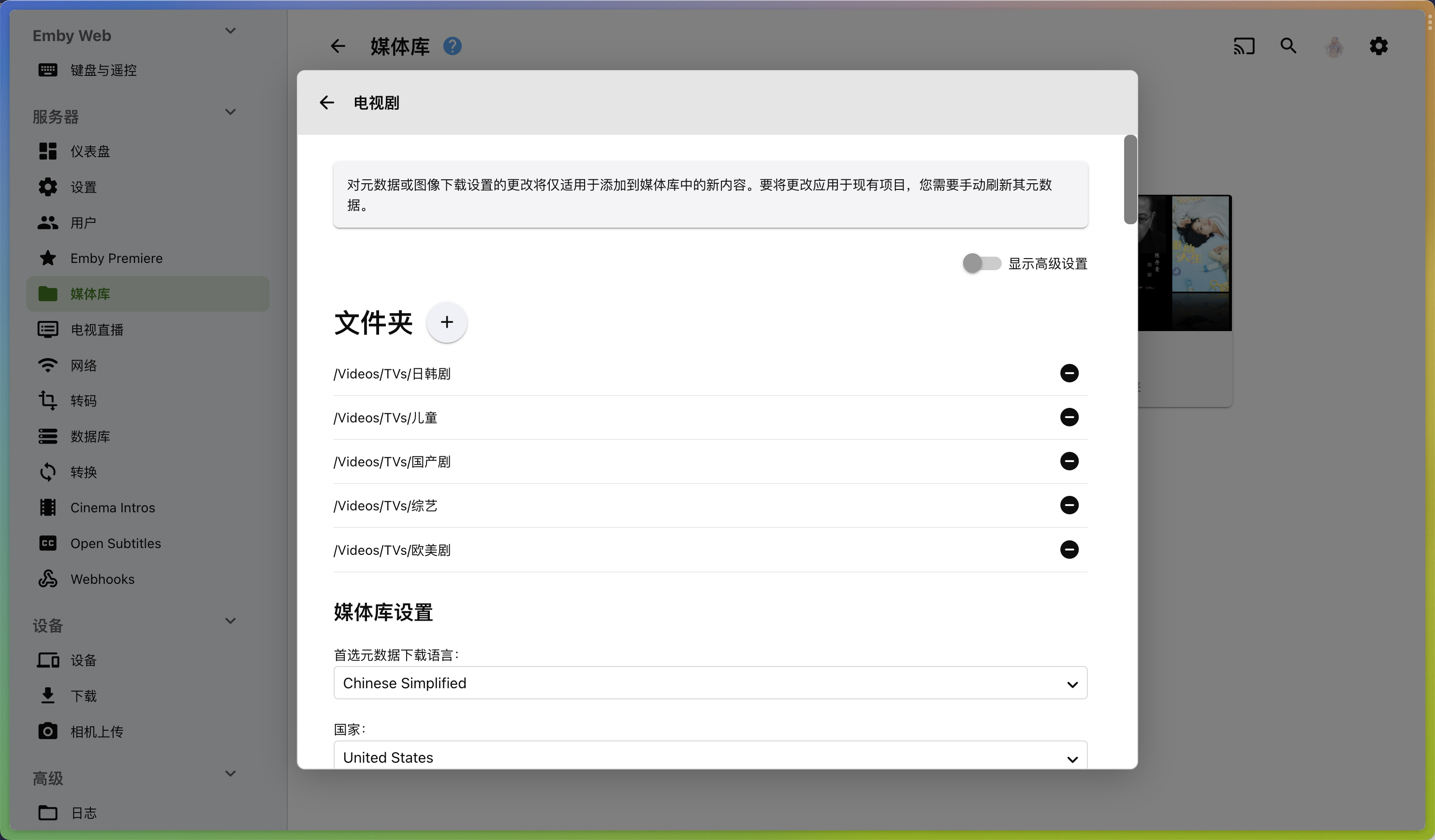The height and width of the screenshot is (840, 1435).
Task: Open the 相机上传 camera icon
Action: click(x=48, y=731)
